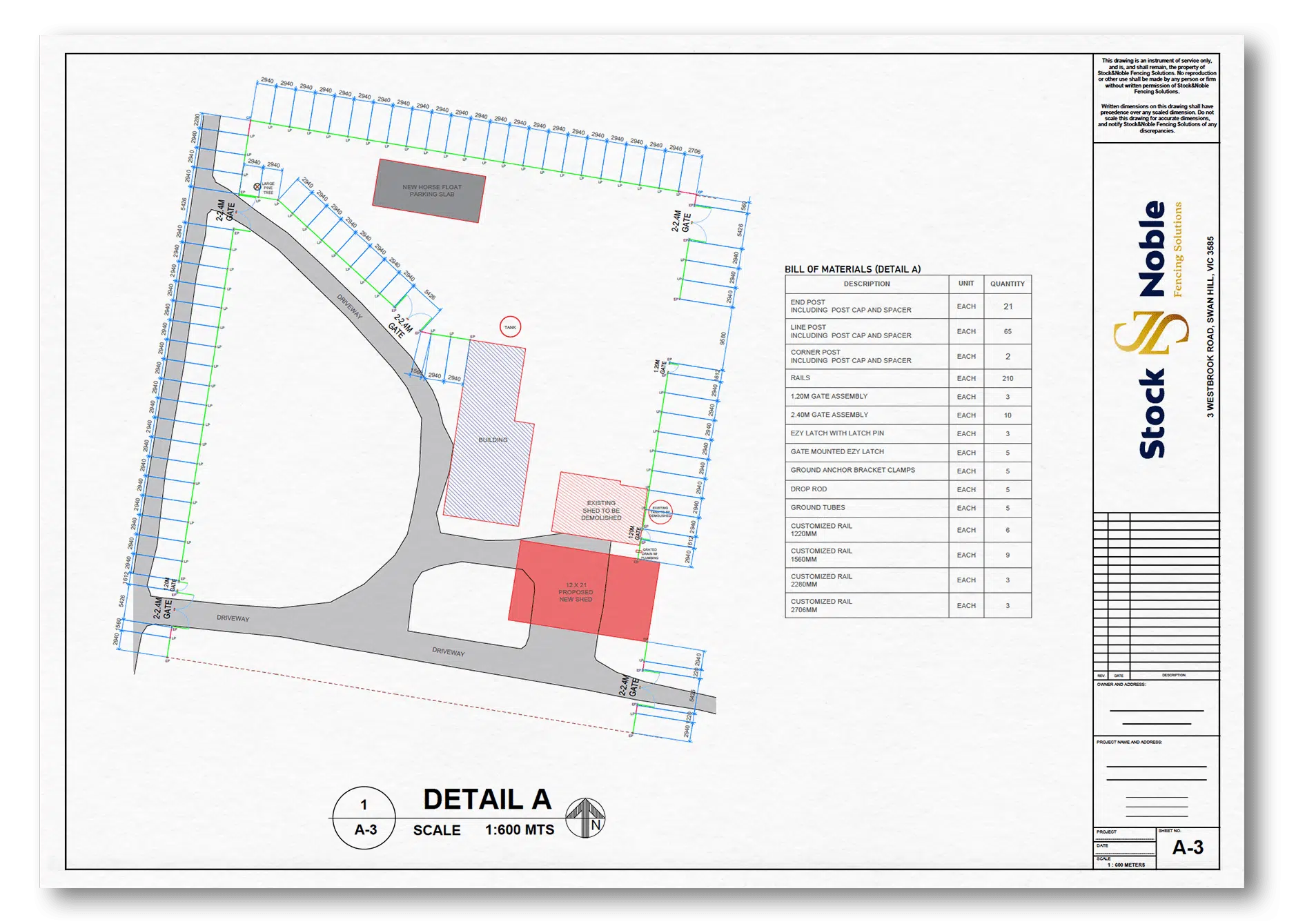The height and width of the screenshot is (924, 1296).
Task: Click the Bill of Materials (Detail A) heading
Action: (x=852, y=269)
